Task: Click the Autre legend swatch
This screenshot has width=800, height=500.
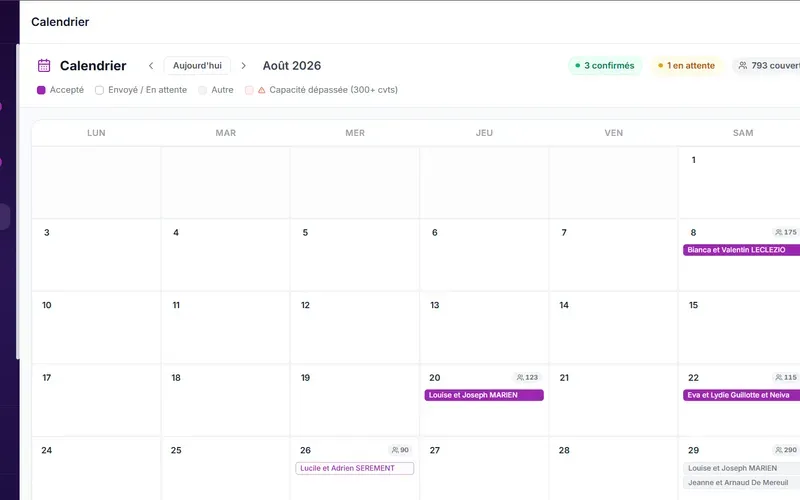Action: pos(203,90)
